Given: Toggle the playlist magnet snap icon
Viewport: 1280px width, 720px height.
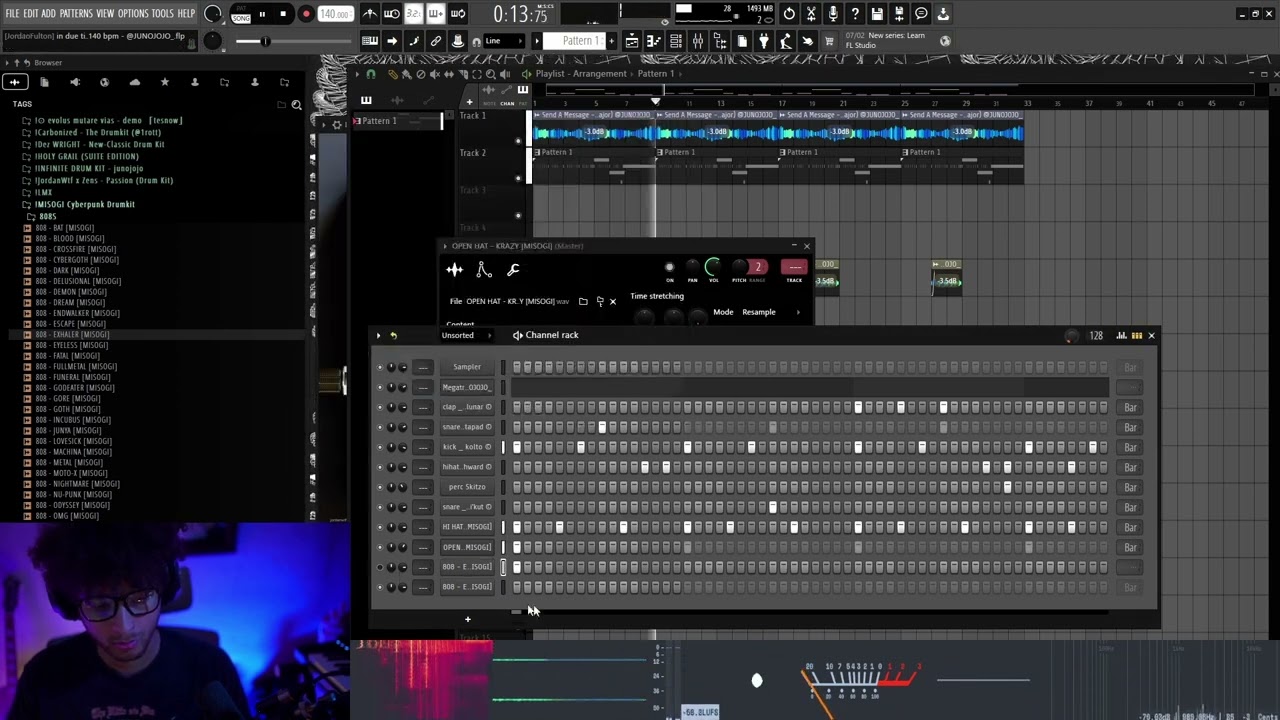Looking at the screenshot, I should click(x=371, y=74).
